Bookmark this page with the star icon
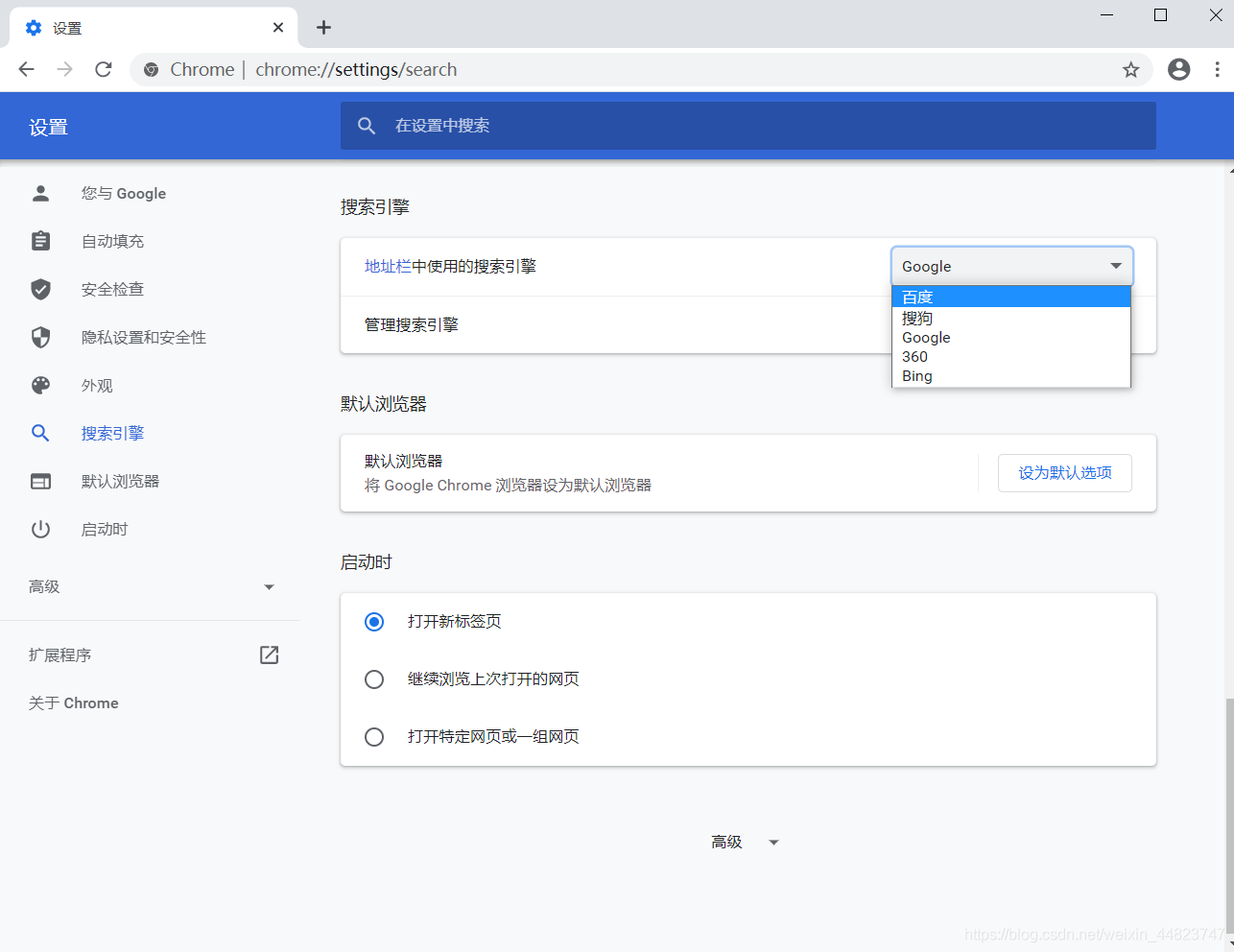This screenshot has width=1234, height=952. point(1131,69)
